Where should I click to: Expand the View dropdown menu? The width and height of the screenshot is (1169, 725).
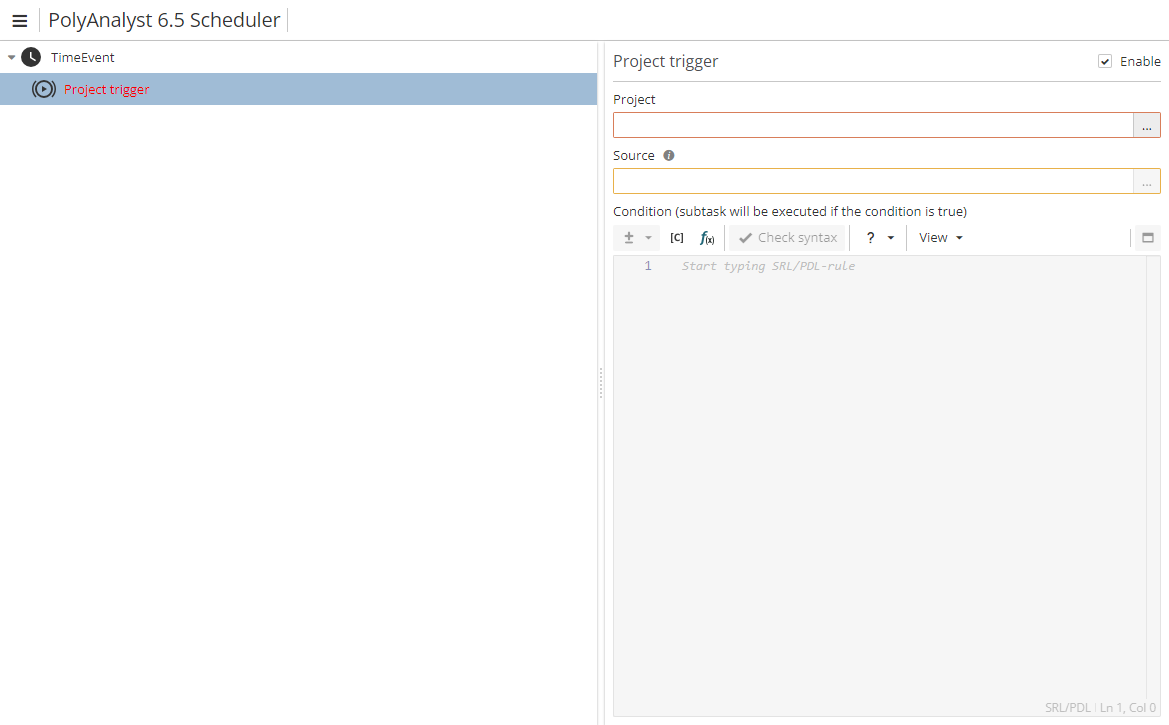940,238
